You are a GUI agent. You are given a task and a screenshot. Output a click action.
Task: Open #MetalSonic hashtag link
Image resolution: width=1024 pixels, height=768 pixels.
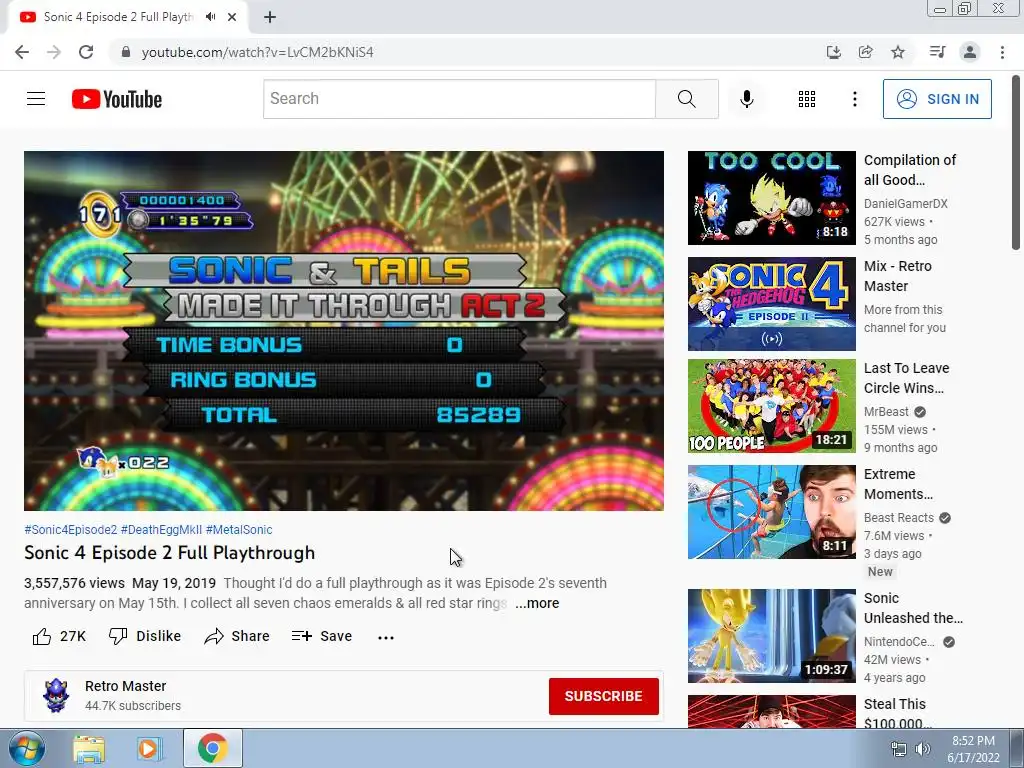coord(239,530)
